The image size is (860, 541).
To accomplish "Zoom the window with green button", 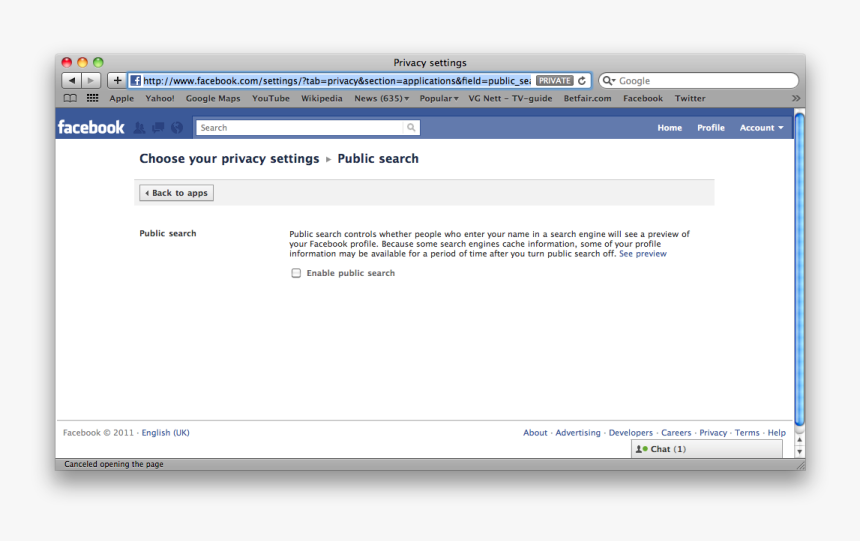I will coord(98,62).
